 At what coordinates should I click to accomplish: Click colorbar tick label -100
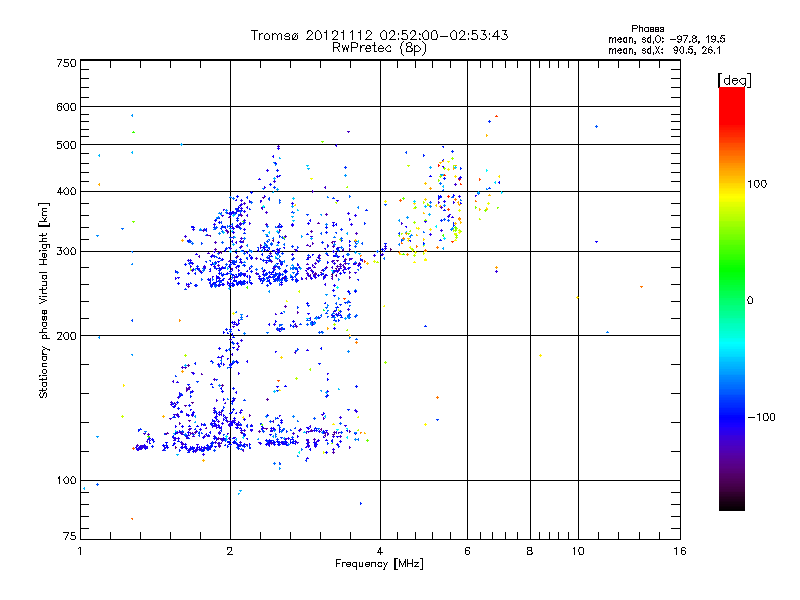761,417
